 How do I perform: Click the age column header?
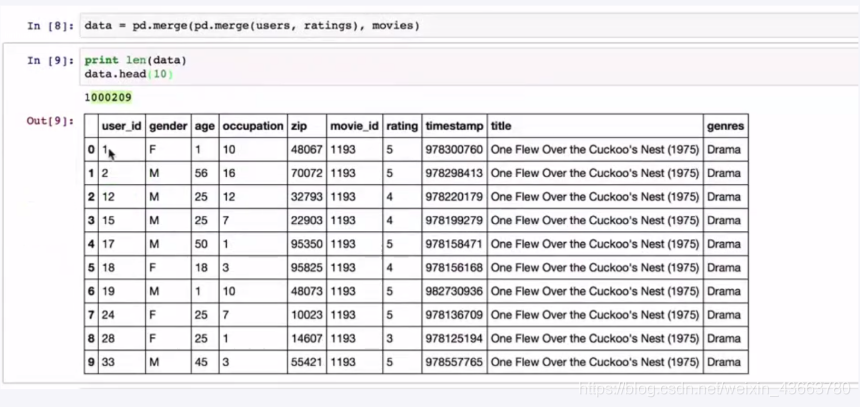coord(205,126)
